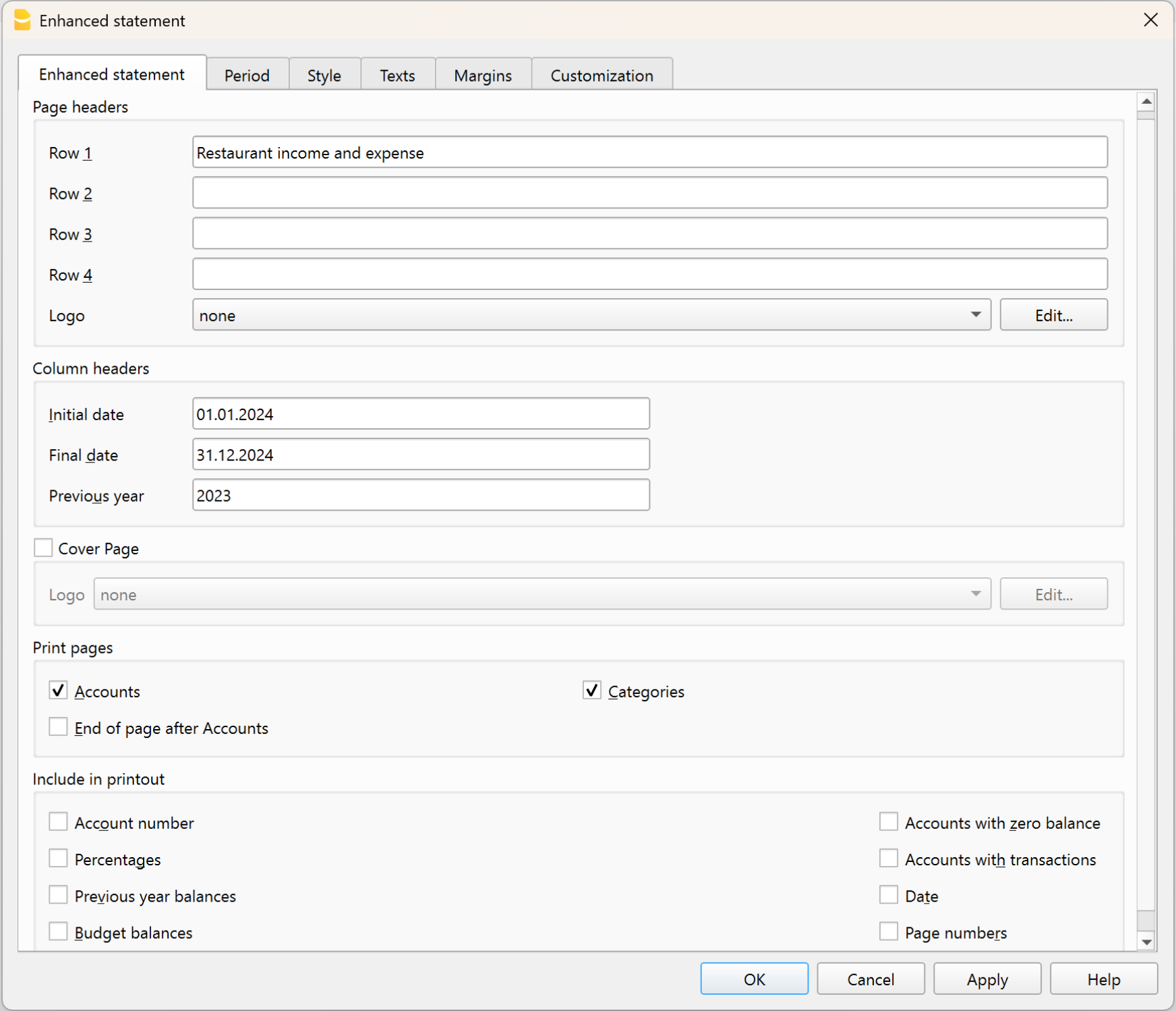Viewport: 1176px width, 1011px height.
Task: Close the Enhanced statement dialog
Action: point(1150,20)
